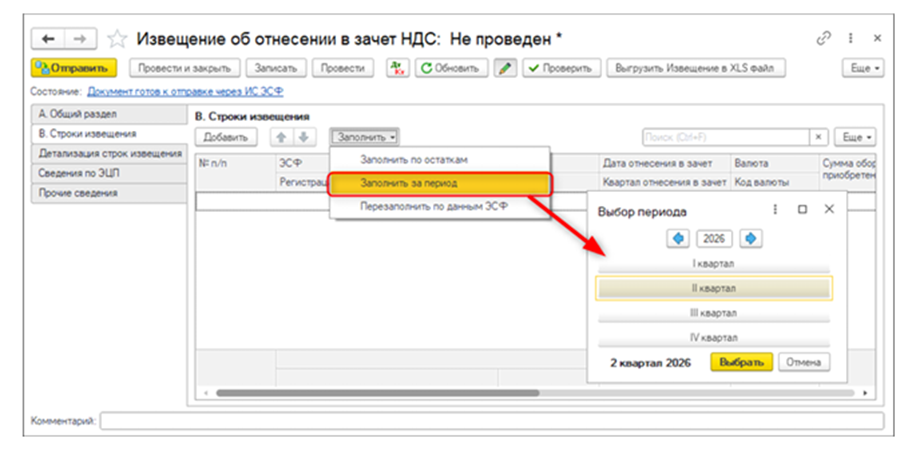Screen dimensions: 916x458
Task: Clear the search field with x
Action: [818, 137]
